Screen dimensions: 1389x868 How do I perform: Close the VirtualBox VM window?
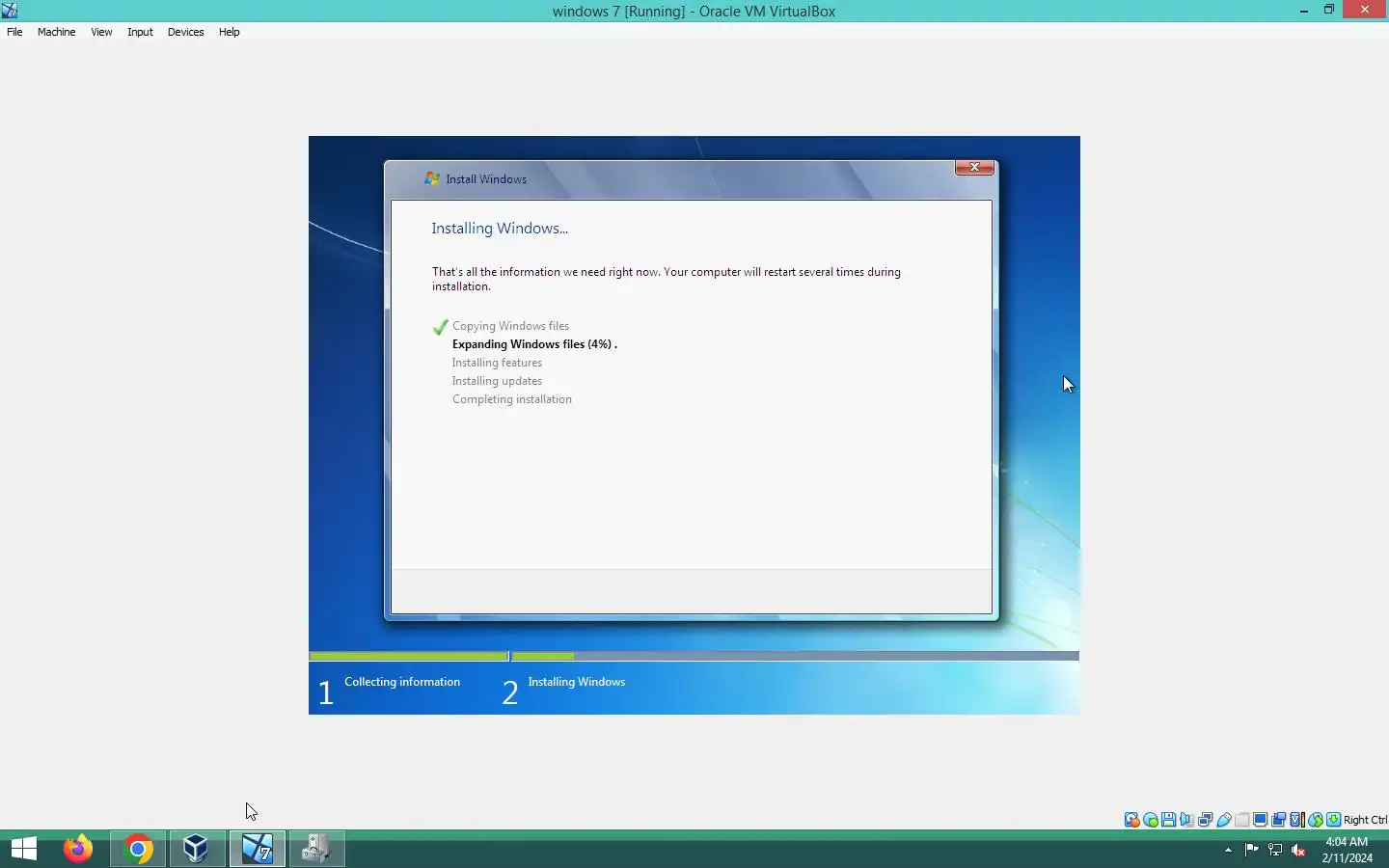[1365, 10]
